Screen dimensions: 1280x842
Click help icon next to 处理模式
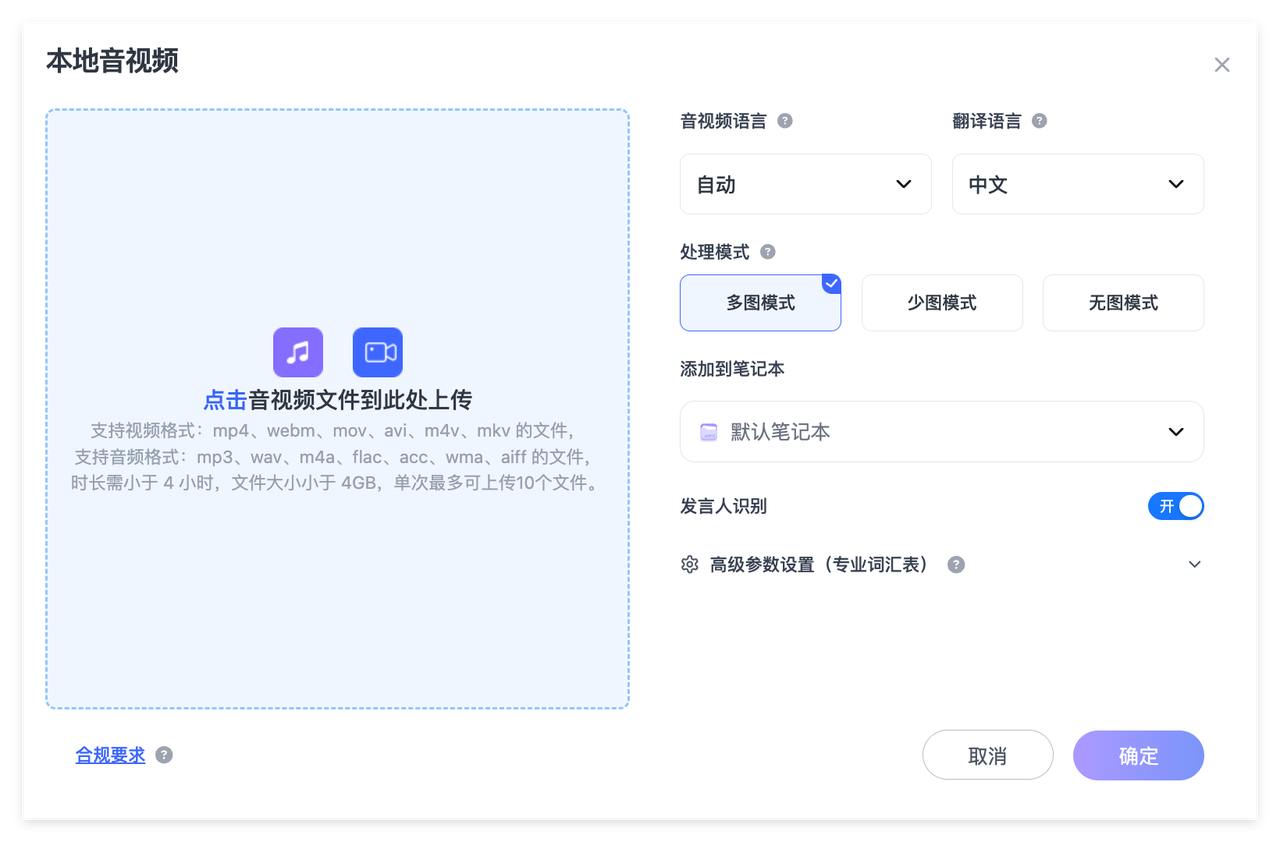click(x=767, y=252)
